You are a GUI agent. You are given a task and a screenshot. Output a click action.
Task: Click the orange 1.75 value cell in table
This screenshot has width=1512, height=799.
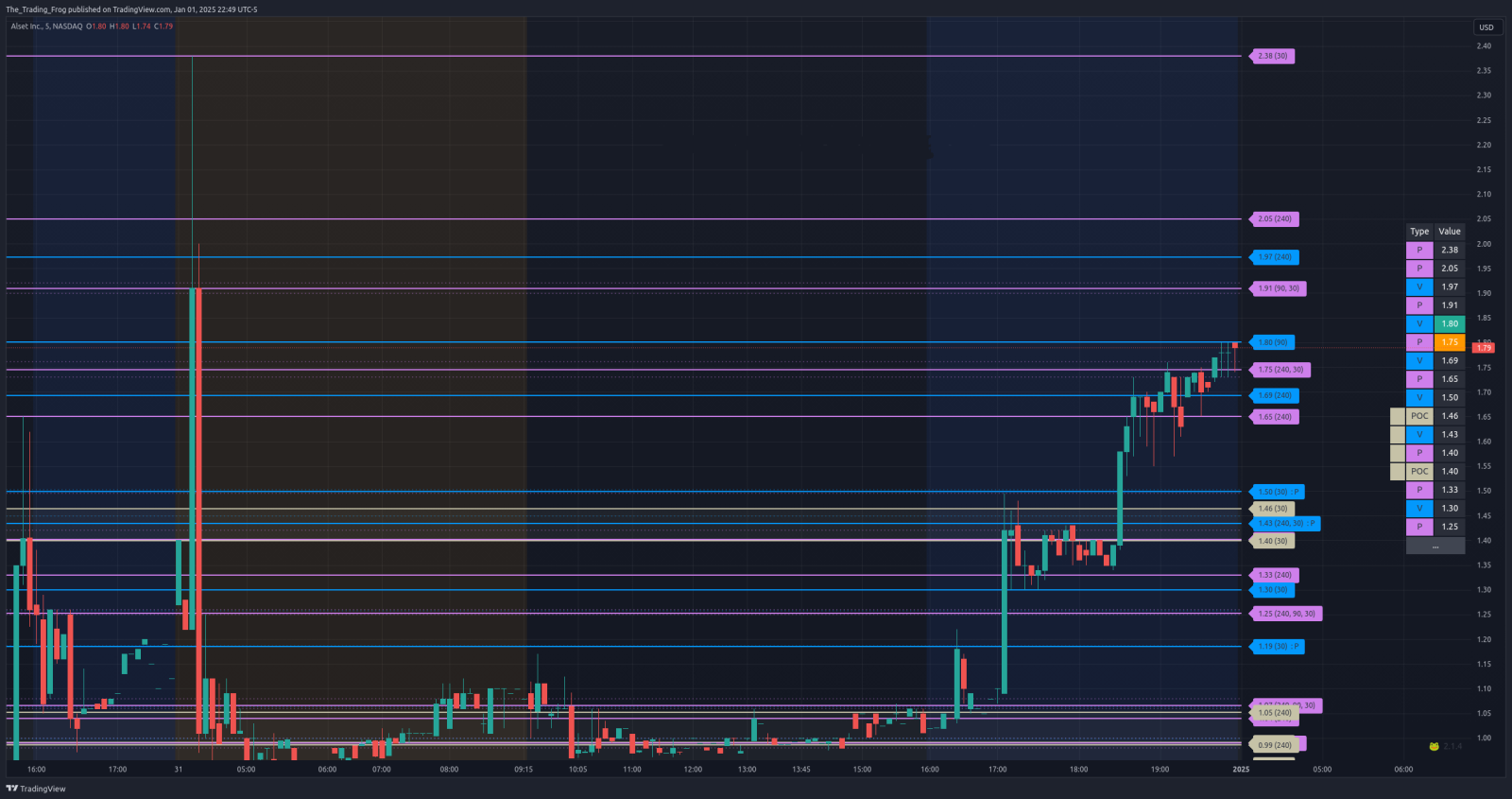1450,342
